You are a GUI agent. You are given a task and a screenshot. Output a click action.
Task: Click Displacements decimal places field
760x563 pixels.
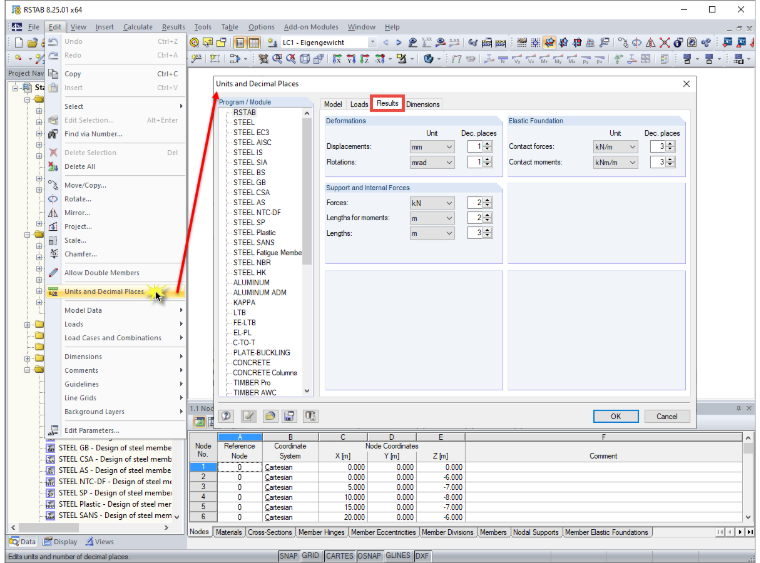click(475, 146)
